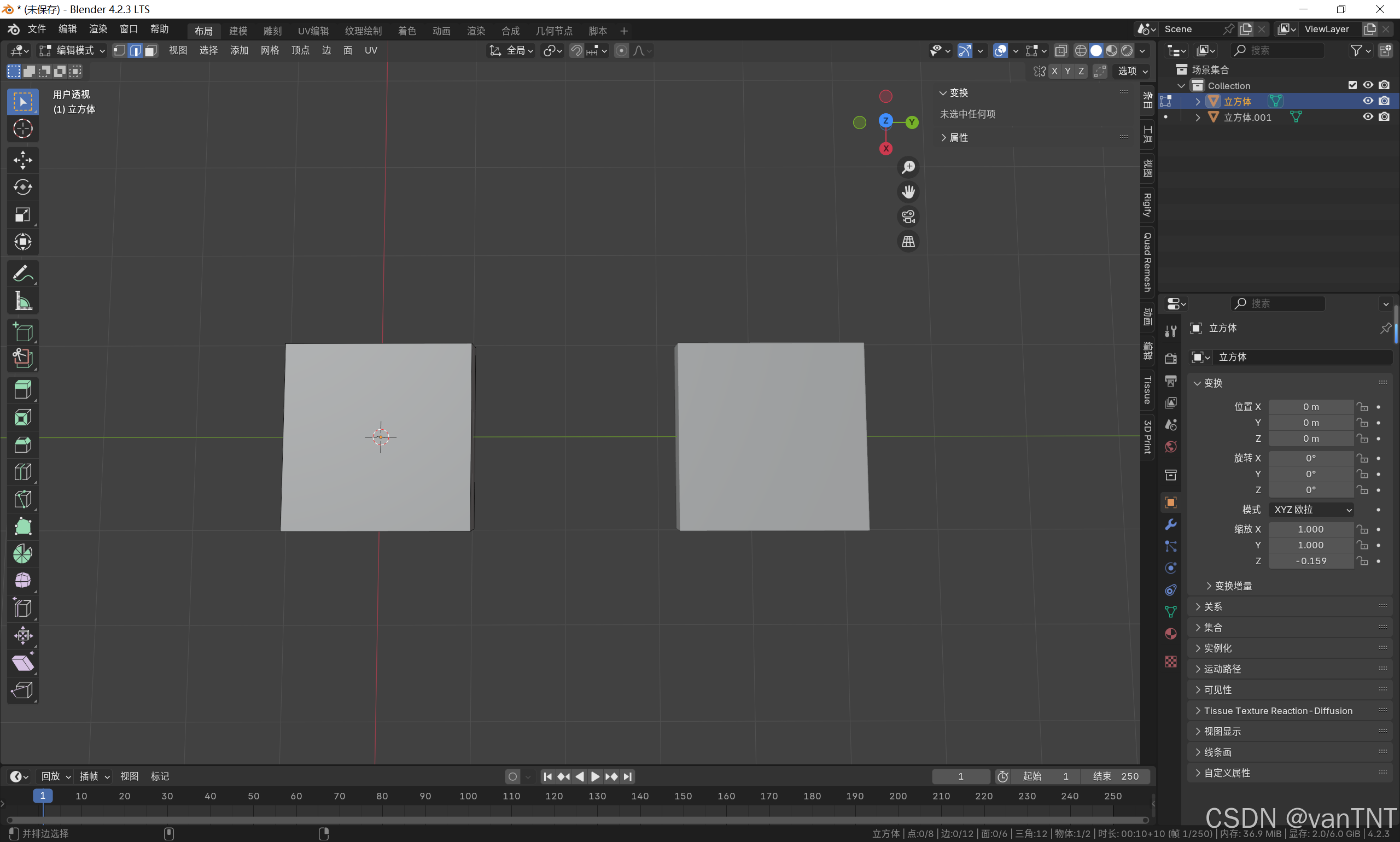Expand the 立方体.001 tree item
Viewport: 1400px width, 842px height.
[x=1198, y=118]
